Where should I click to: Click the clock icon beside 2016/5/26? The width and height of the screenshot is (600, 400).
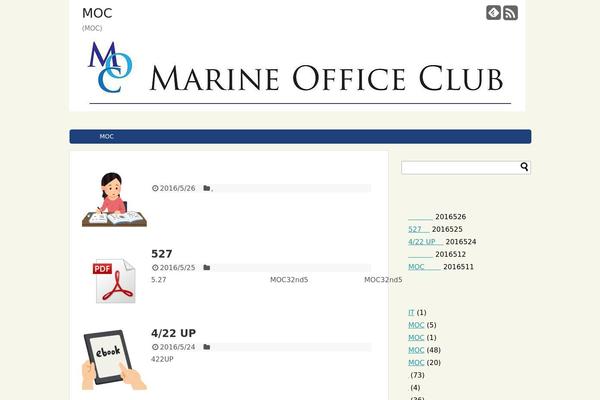tap(155, 188)
